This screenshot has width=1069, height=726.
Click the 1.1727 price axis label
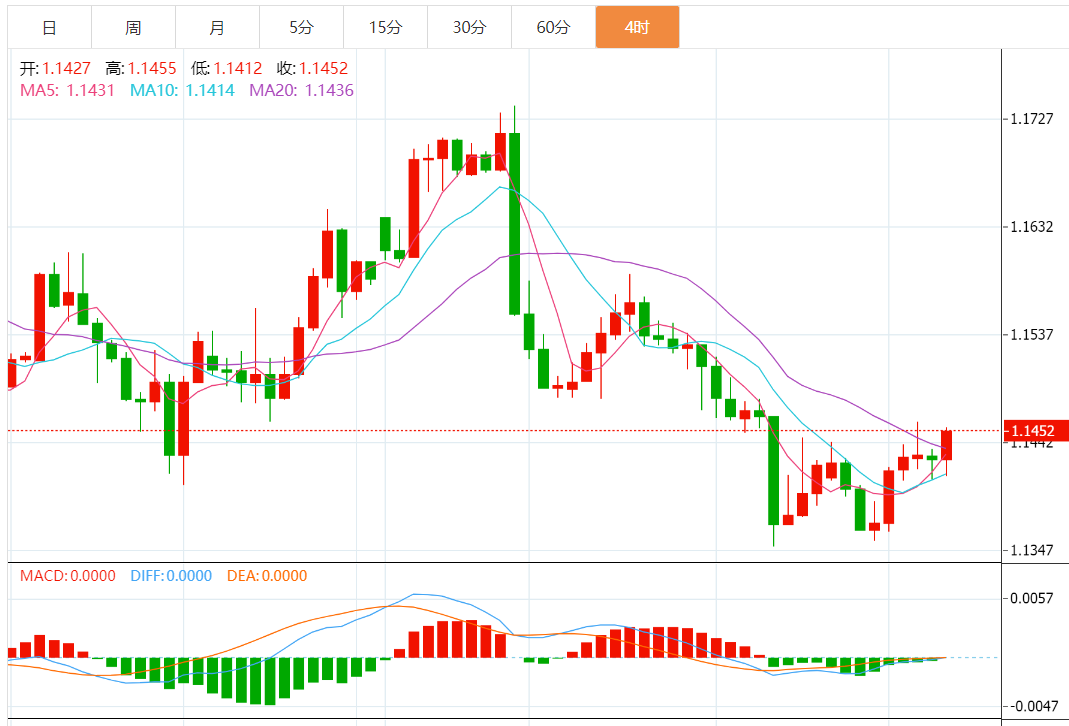[x=1033, y=119]
